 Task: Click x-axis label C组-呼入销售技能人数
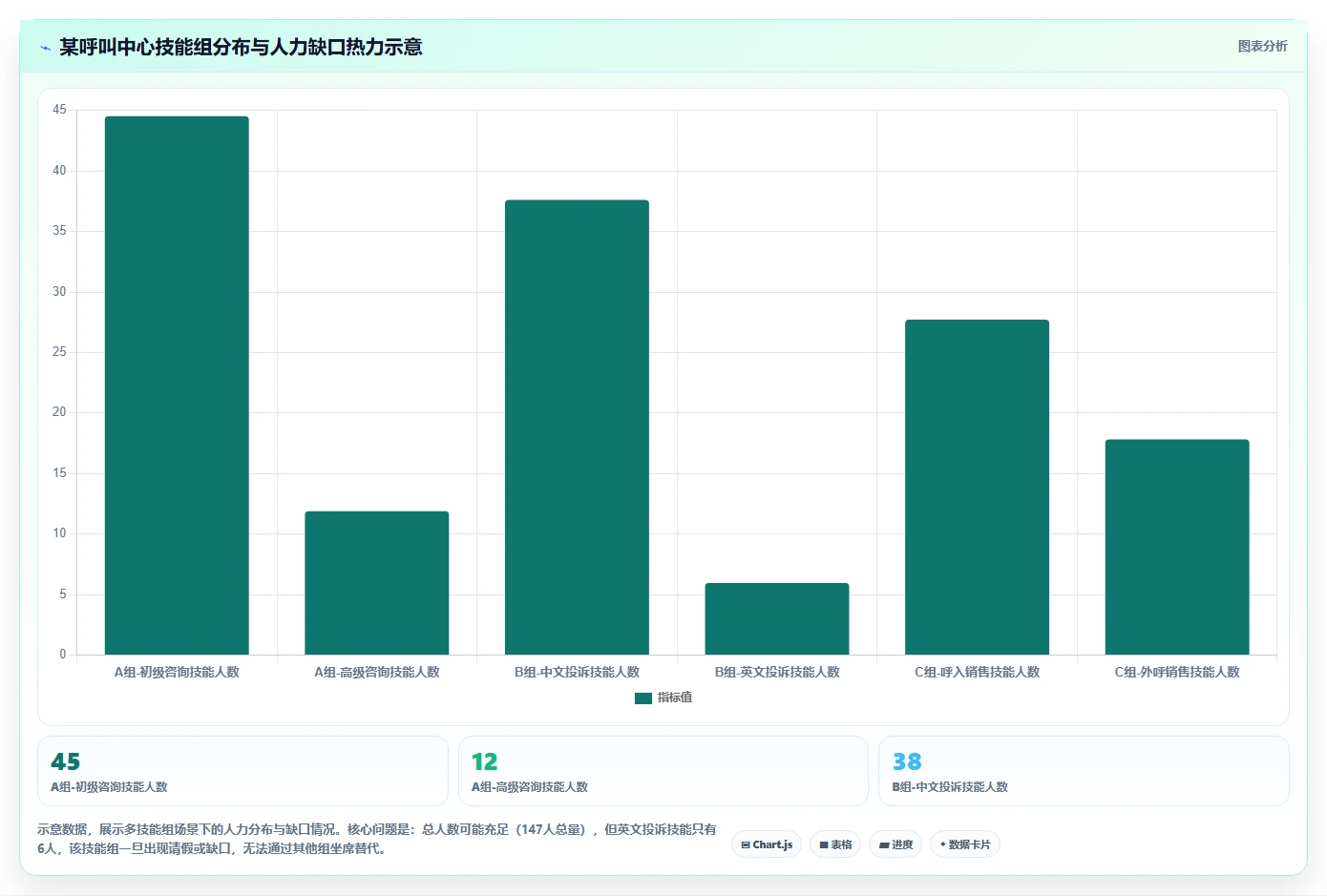coord(977,672)
